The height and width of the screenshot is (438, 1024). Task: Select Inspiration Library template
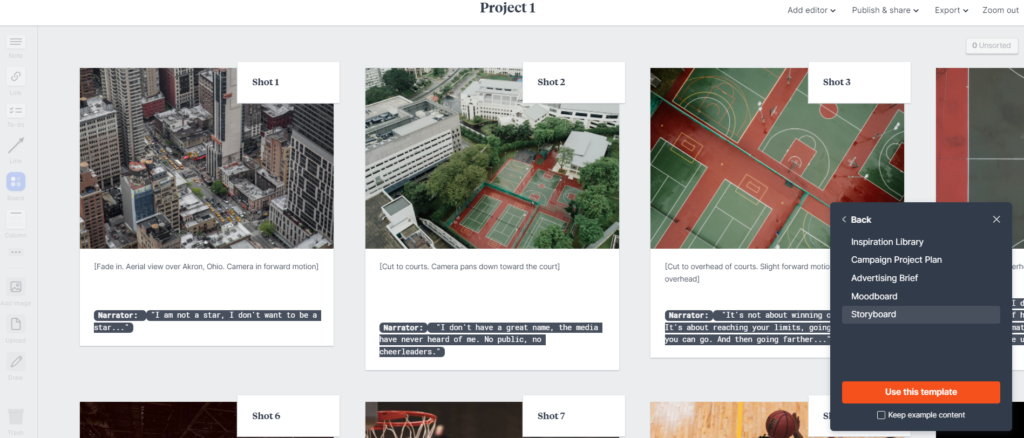coord(887,242)
